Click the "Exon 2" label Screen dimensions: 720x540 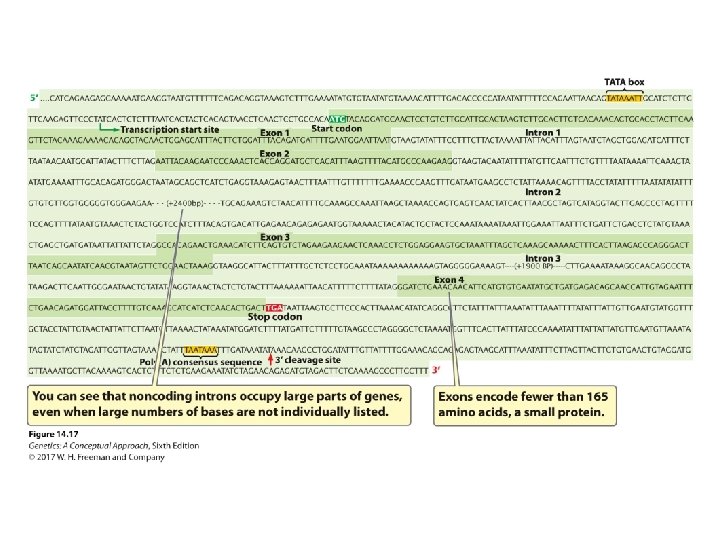point(274,153)
